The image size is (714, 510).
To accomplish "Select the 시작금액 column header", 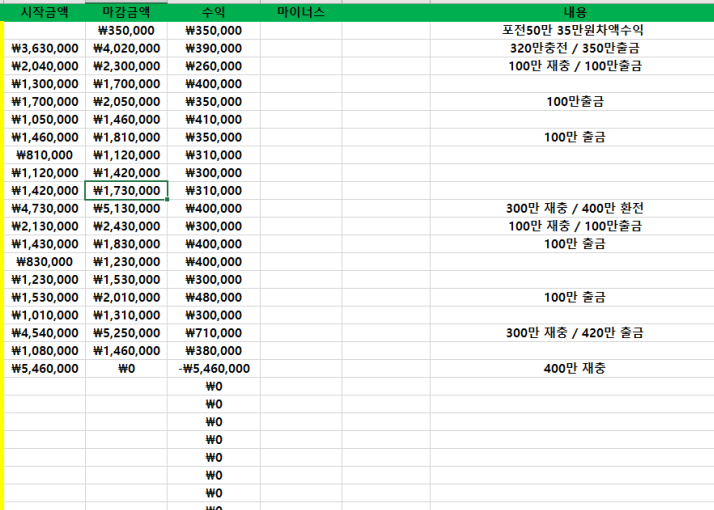I will point(45,13).
